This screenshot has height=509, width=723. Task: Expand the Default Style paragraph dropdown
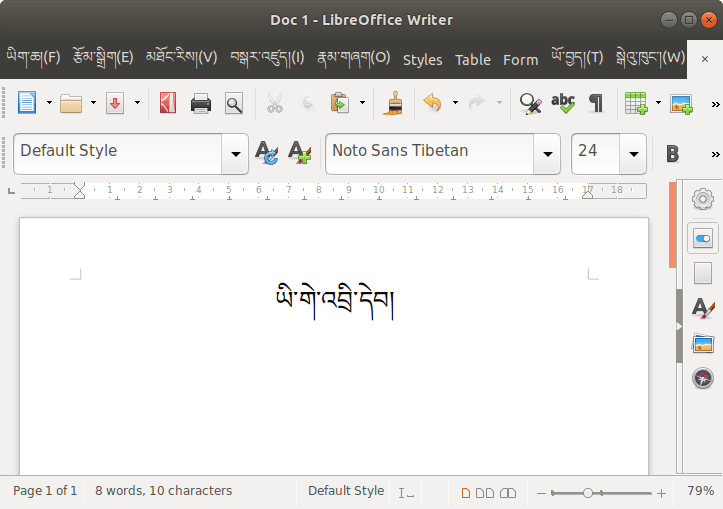point(235,154)
